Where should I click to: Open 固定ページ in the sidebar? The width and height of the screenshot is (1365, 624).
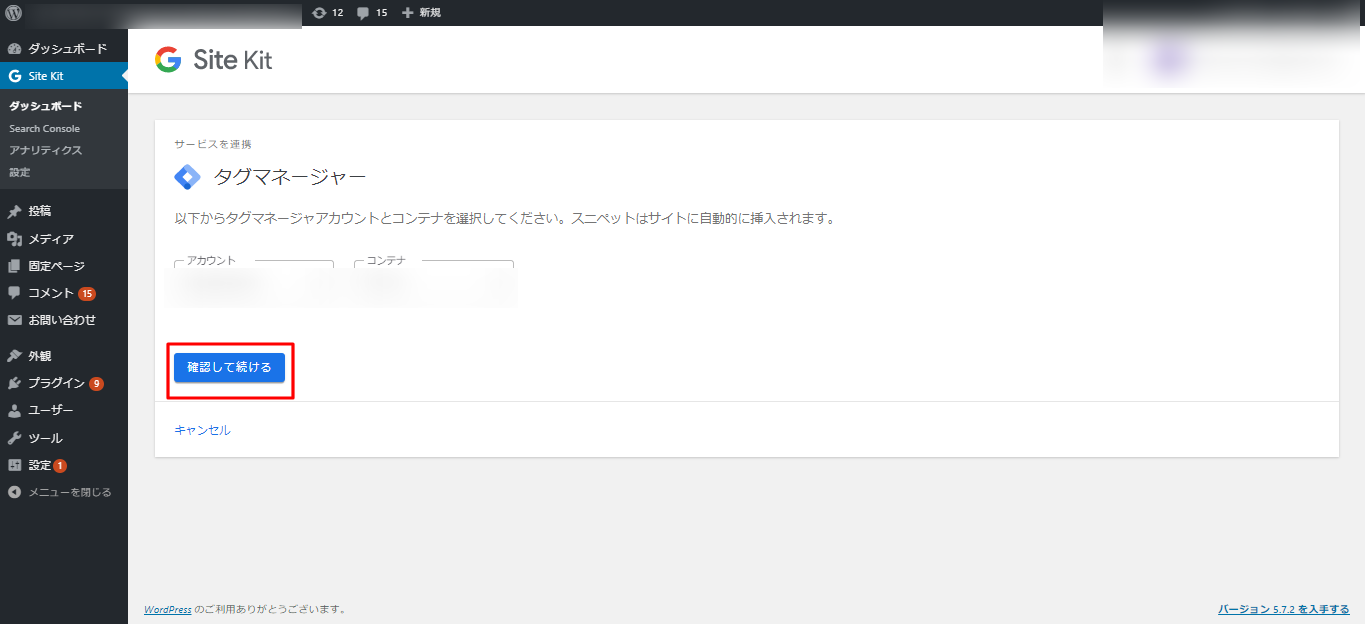coord(64,266)
